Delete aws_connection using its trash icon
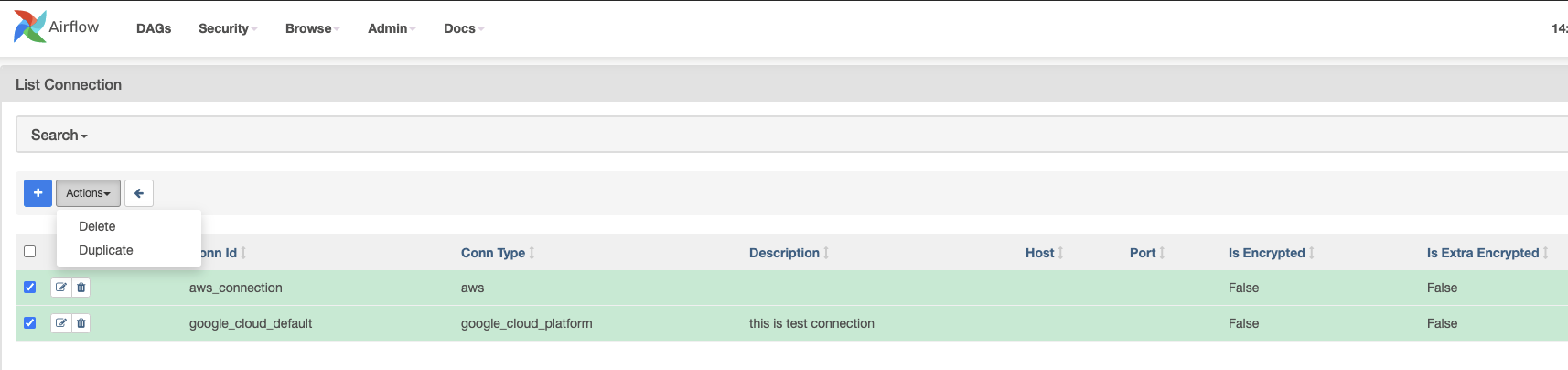Screen dimensions: 1568x370 tap(81, 288)
